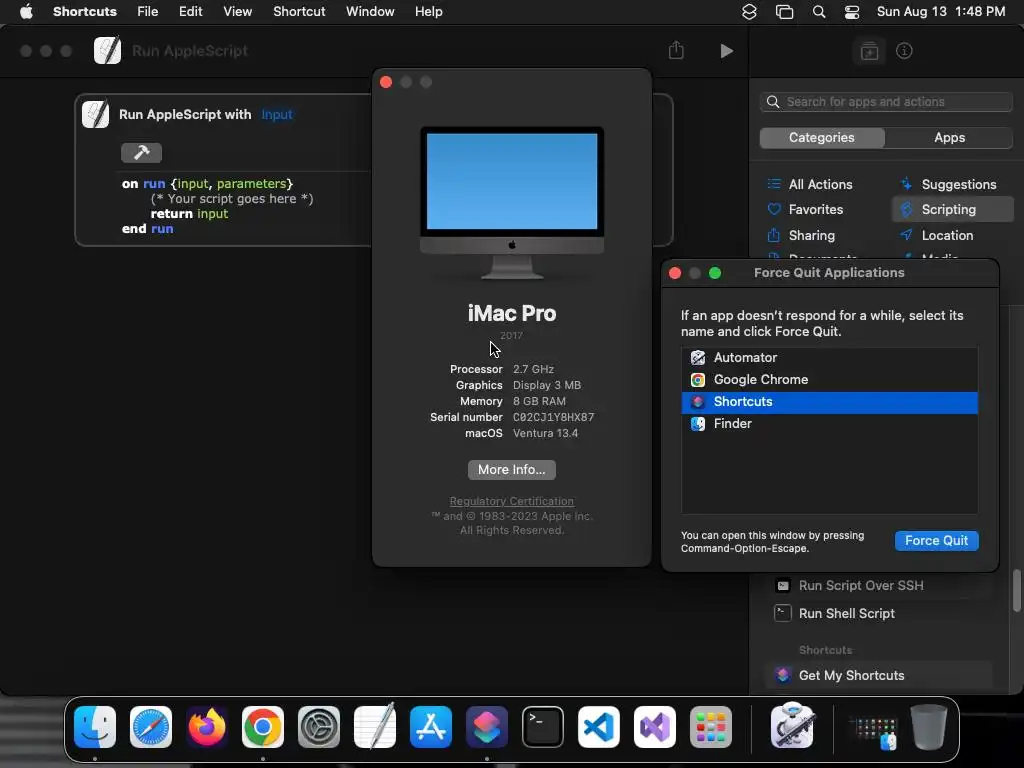The height and width of the screenshot is (768, 1024).
Task: Open the View menu
Action: pyautogui.click(x=238, y=12)
